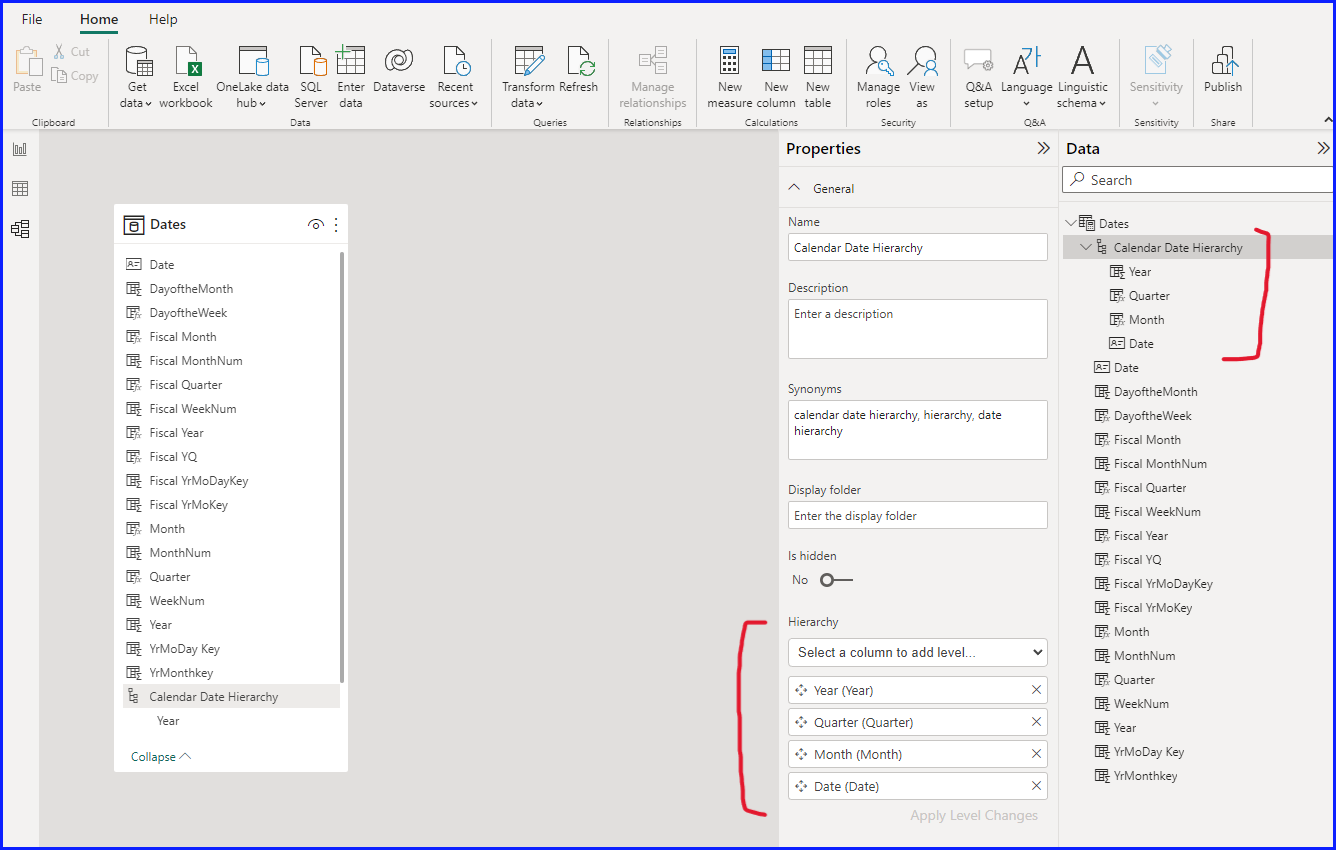Open the File menu
The width and height of the screenshot is (1336, 850).
click(32, 19)
